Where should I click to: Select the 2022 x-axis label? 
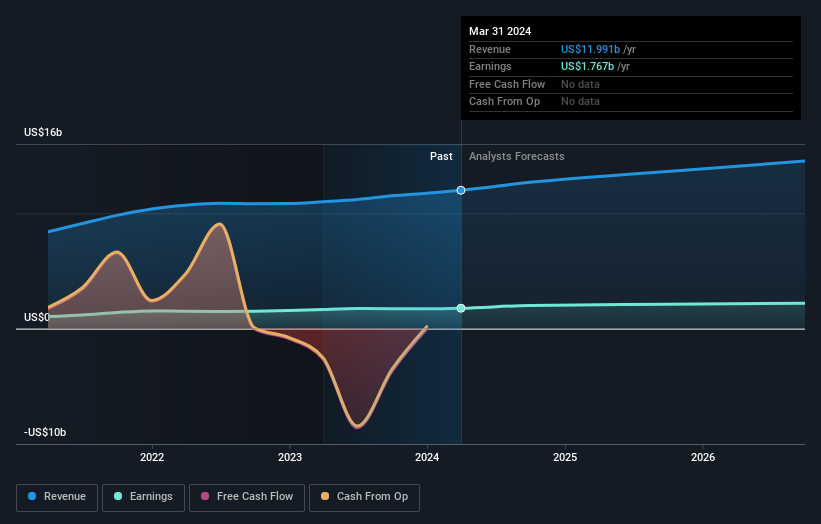(x=152, y=457)
